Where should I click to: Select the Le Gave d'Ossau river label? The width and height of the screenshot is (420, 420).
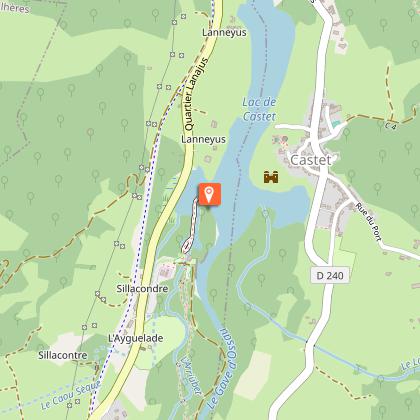click(x=222, y=368)
